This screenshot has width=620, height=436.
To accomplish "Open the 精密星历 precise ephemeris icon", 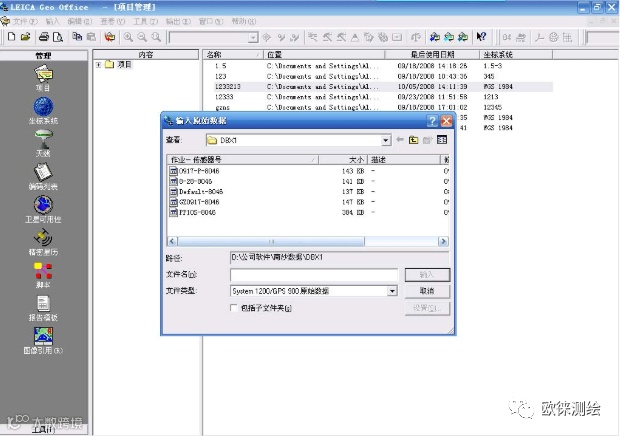I will click(43, 242).
